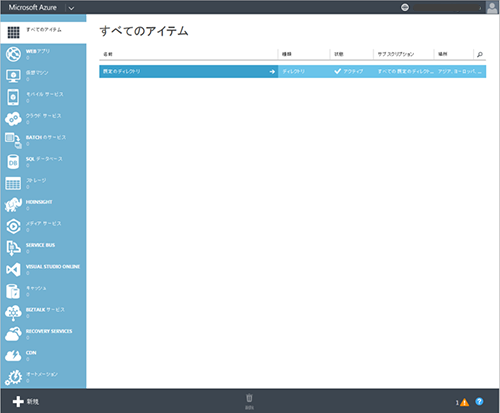Click the search magnifier in table header
Screen dimensions: 500x413
coord(480,54)
